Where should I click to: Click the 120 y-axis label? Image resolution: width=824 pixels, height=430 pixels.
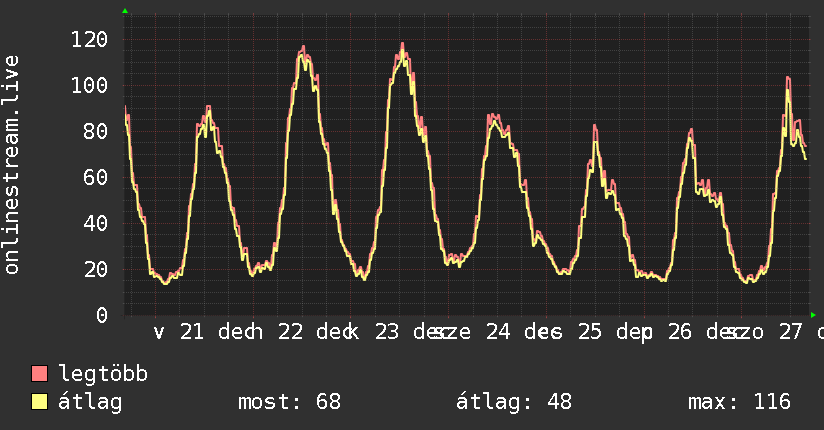[x=89, y=39]
